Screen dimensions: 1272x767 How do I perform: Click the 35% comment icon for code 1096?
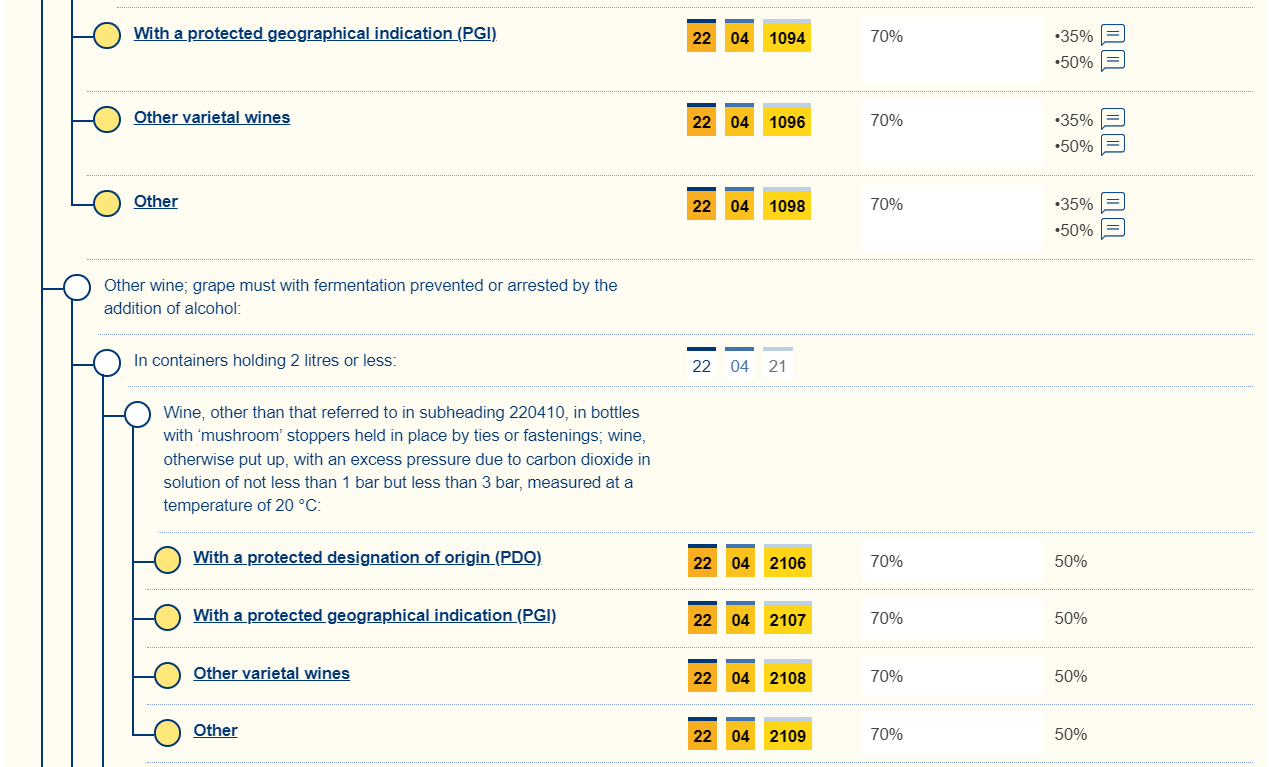[1112, 119]
